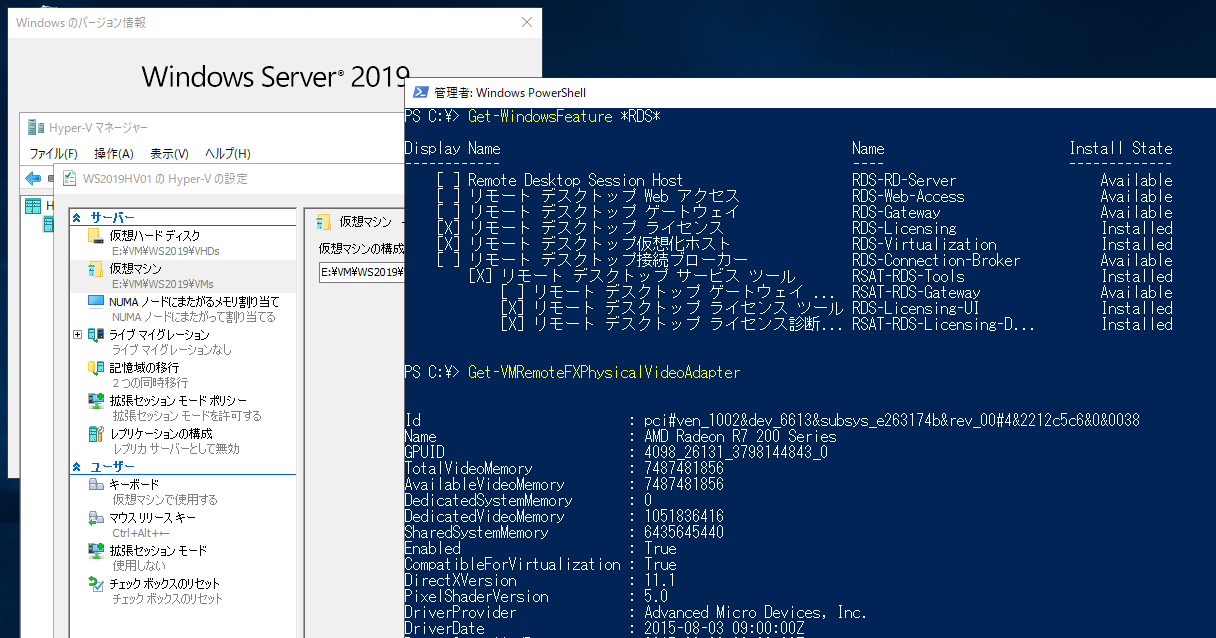The image size is (1216, 638).
Task: Select the 仮想ハード ディスク drive icon
Action: (96, 236)
